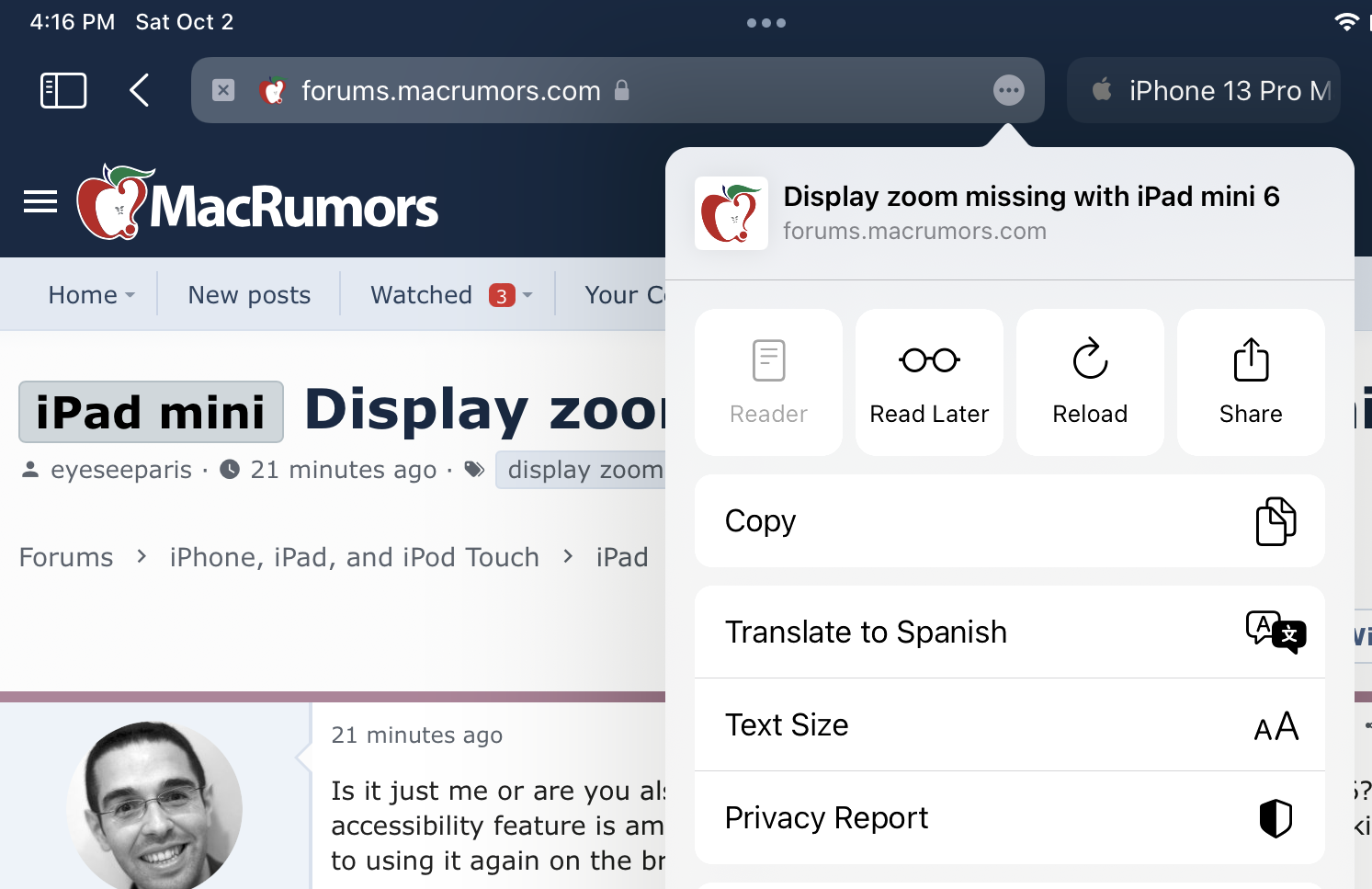Tap the clock time in status bar
Viewport: 1372px width, 889px height.
tap(73, 22)
